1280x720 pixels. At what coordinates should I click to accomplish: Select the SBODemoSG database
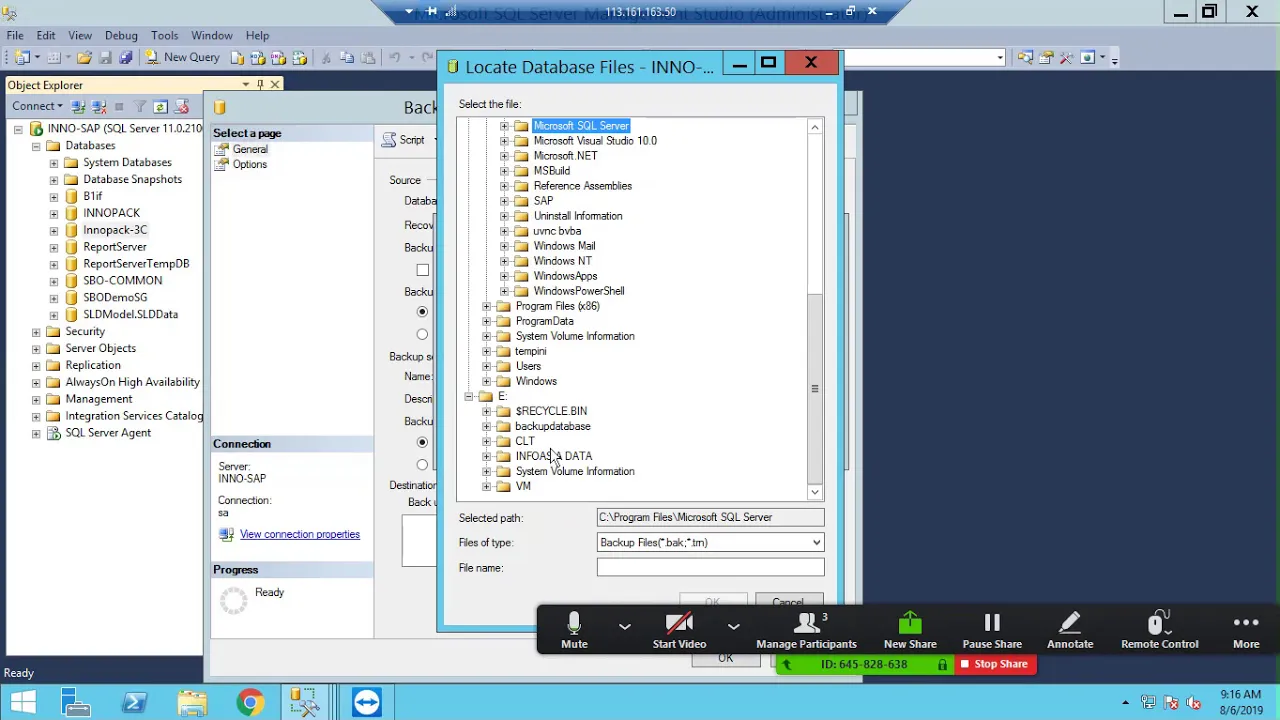(115, 298)
